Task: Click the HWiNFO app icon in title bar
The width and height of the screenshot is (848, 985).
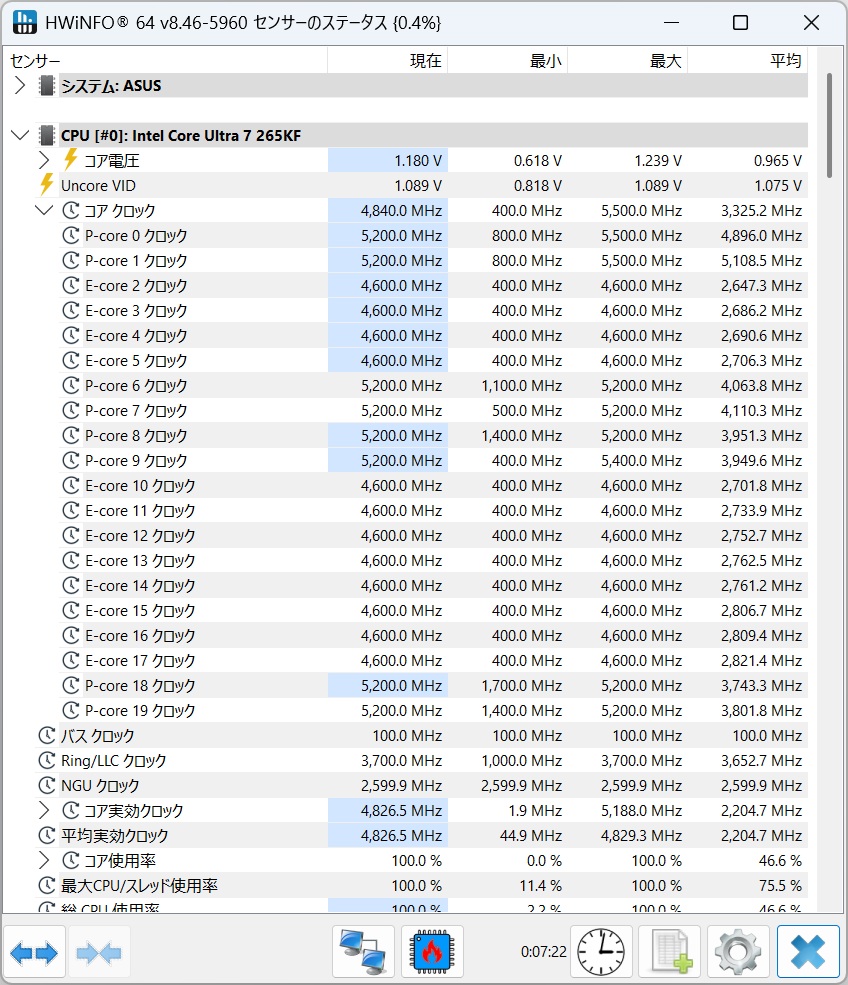Action: click(24, 23)
